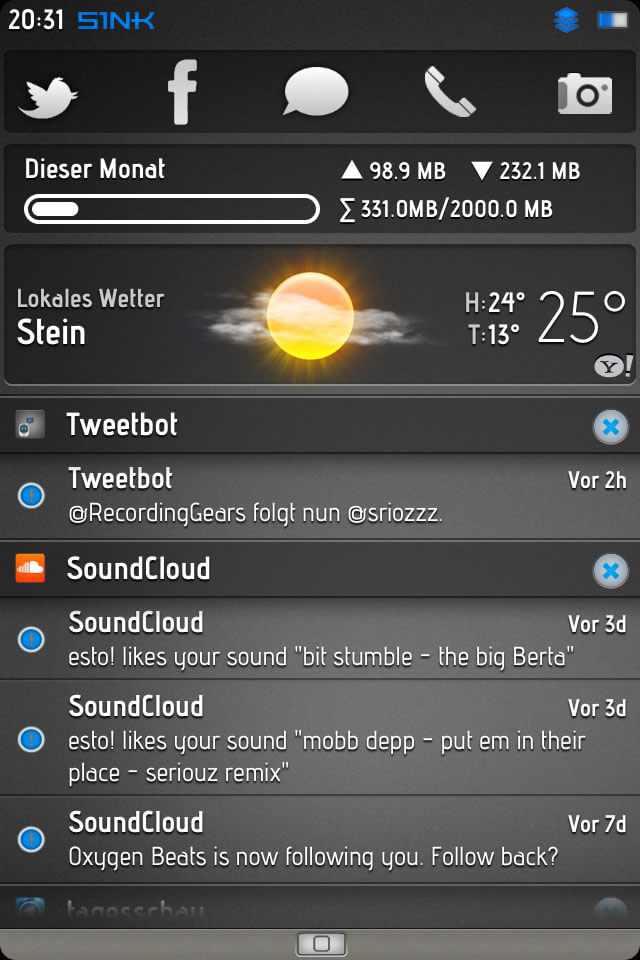
Task: Tap the 20:31 clock in status bar
Action: (x=36, y=20)
